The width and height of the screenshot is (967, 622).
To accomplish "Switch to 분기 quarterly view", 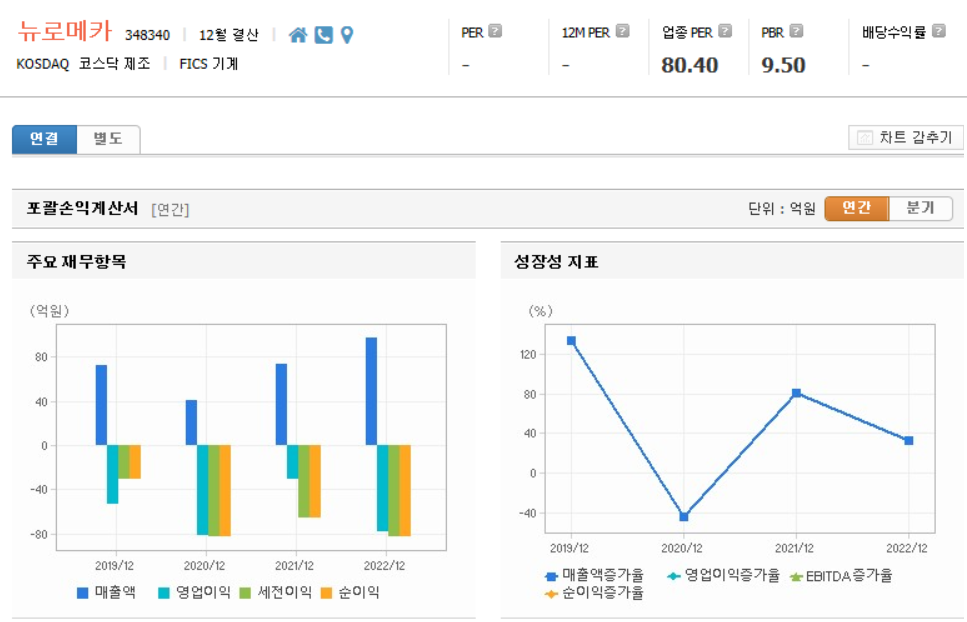I will point(922,209).
